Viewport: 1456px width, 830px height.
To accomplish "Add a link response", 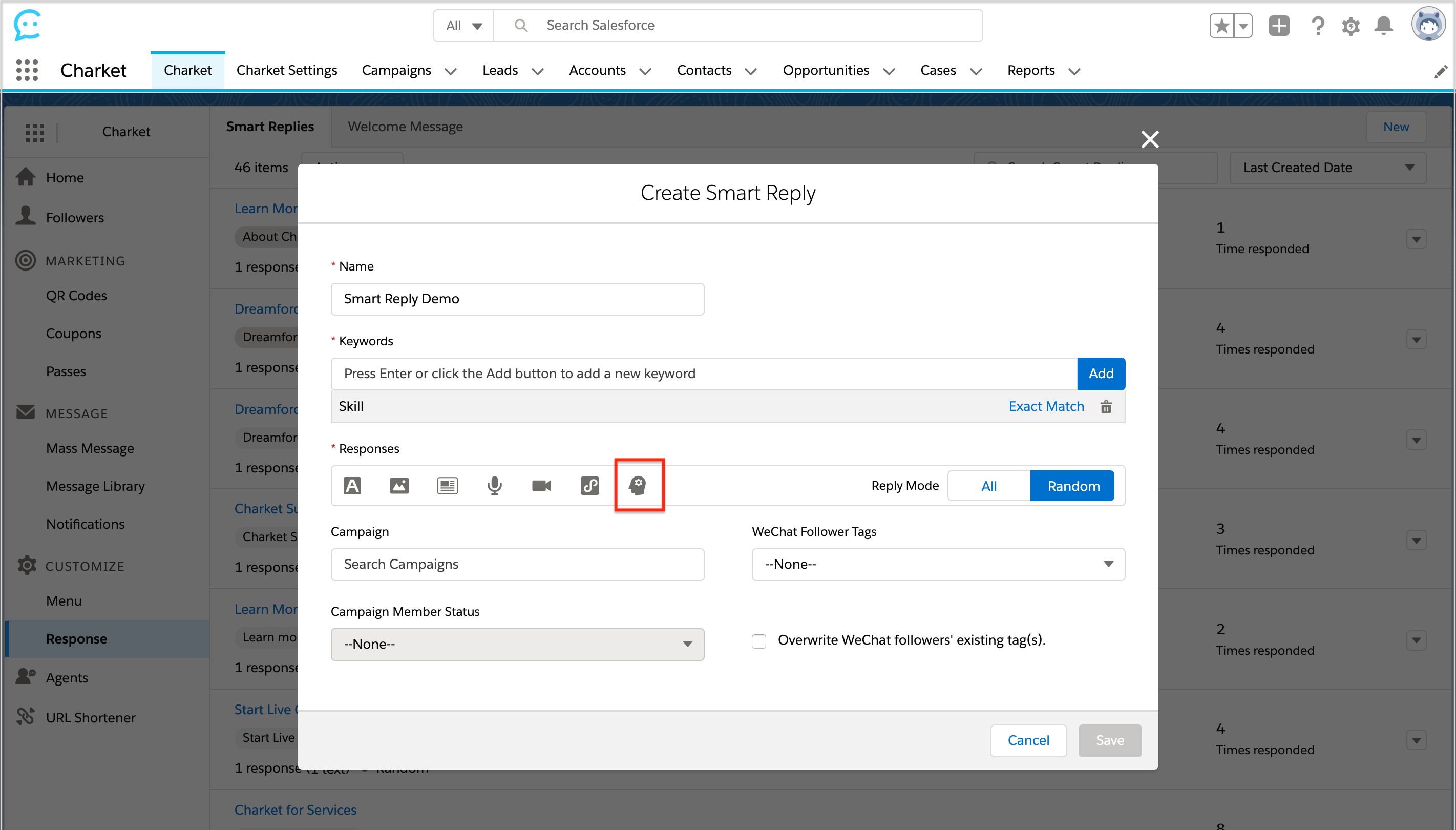I will pyautogui.click(x=589, y=486).
